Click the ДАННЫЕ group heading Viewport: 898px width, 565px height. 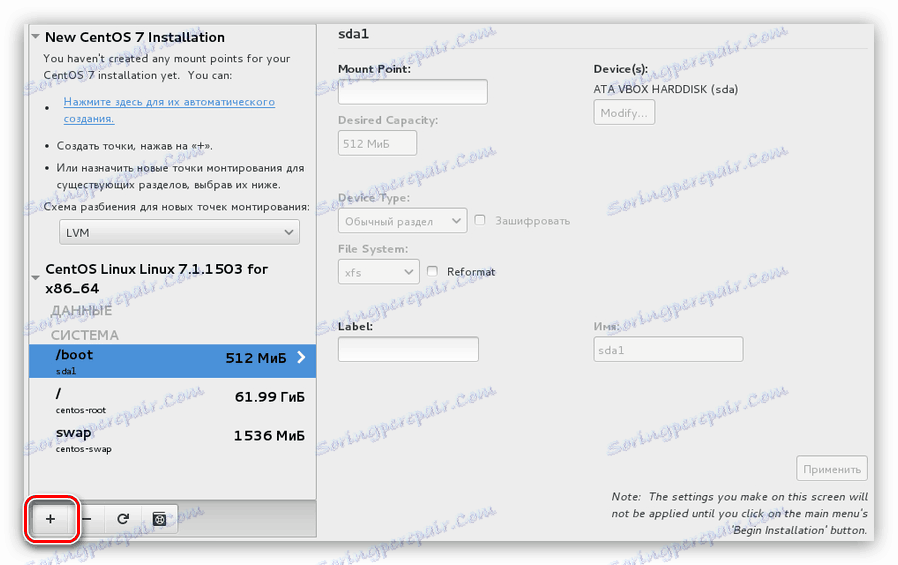81,311
